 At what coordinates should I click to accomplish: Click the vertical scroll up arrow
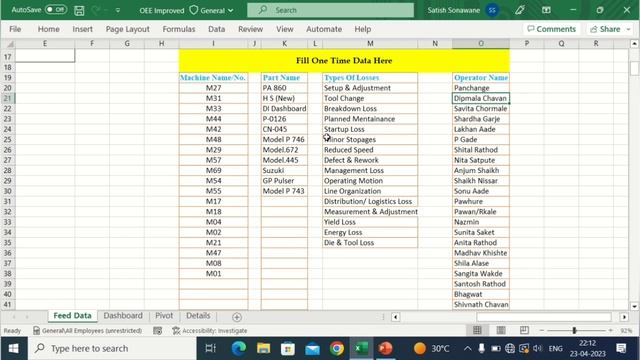pos(634,44)
